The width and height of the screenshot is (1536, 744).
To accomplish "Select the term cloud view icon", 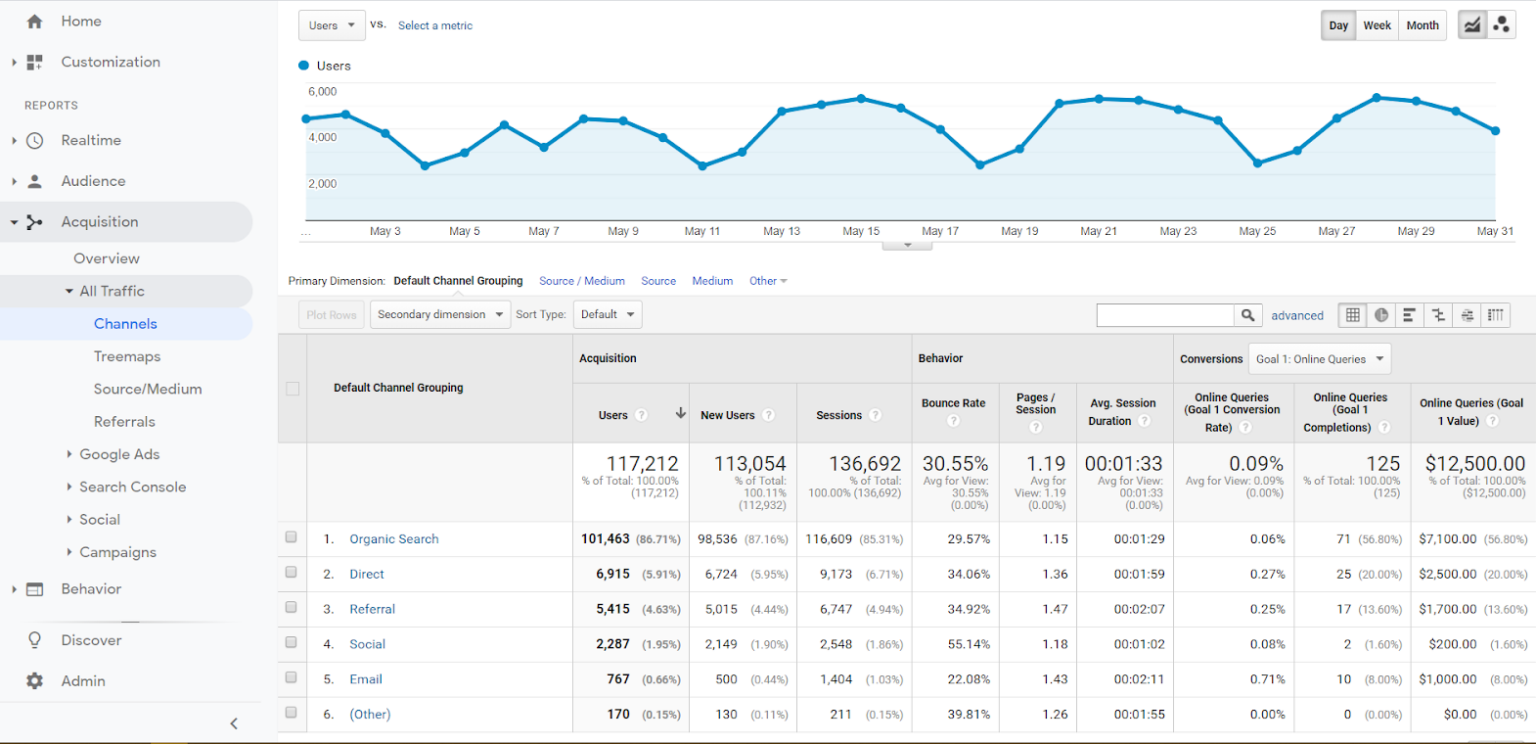I will tap(1467, 315).
